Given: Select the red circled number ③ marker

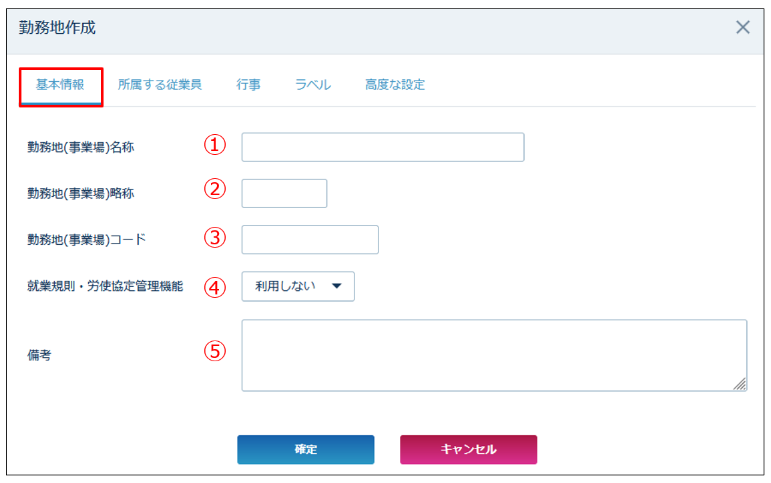Looking at the screenshot, I should [216, 238].
